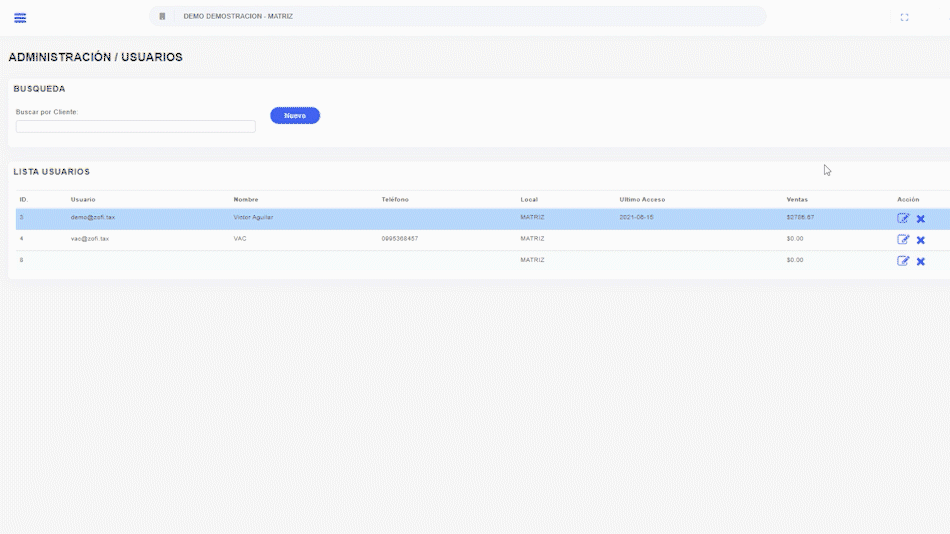Sort by the Nombre column header
Viewport: 950px width, 534px height.
(246, 200)
